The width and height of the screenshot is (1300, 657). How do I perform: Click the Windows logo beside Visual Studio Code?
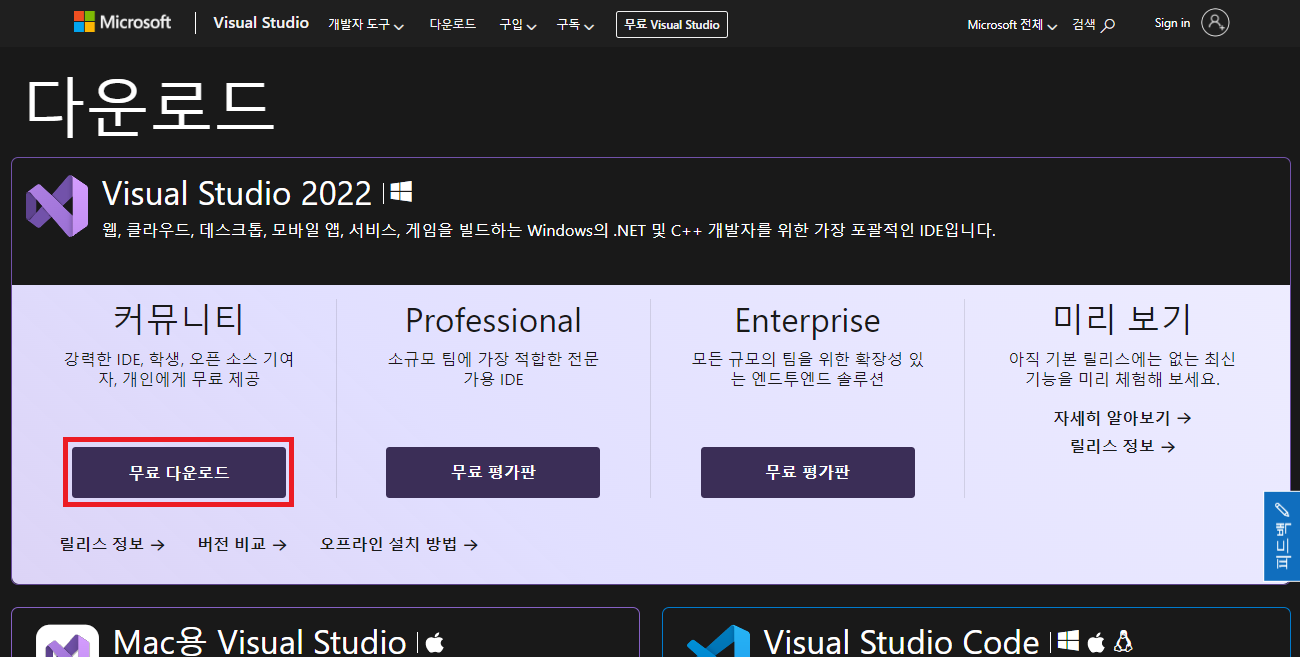point(1069,641)
